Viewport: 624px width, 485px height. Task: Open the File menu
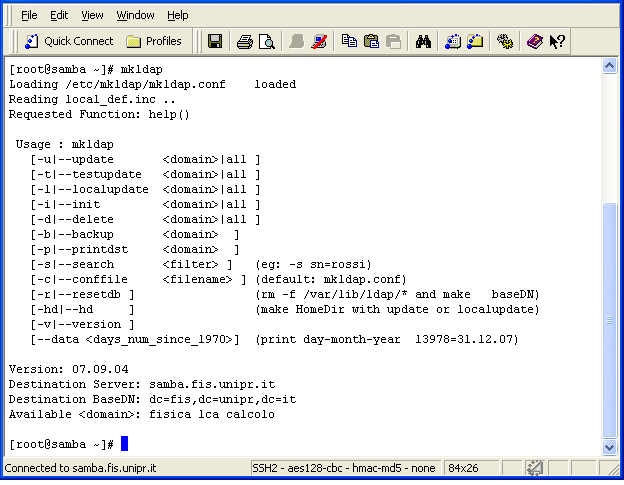coord(29,15)
